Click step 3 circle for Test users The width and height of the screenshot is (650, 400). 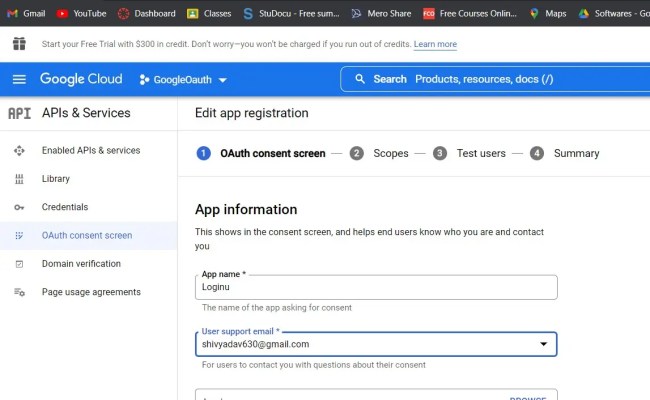pyautogui.click(x=440, y=153)
